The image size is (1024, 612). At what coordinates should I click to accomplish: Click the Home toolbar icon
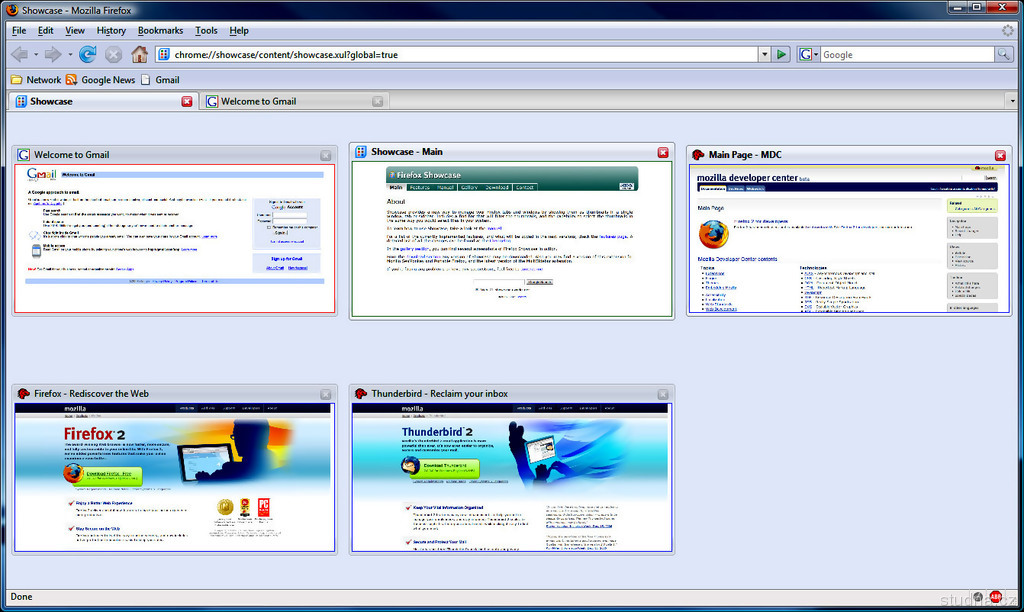coord(139,54)
